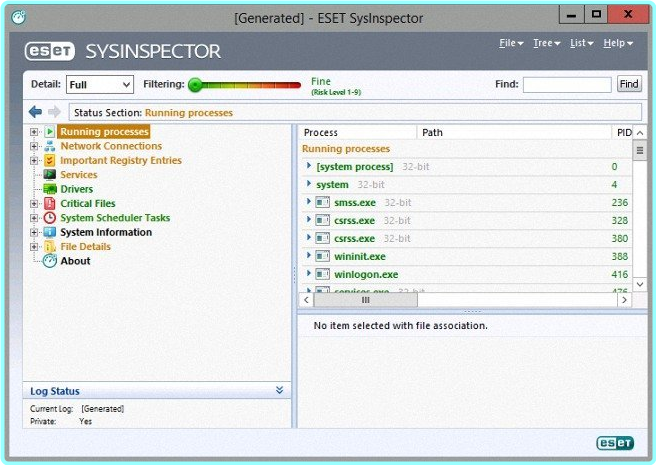This screenshot has height=465, width=656.
Task: Click the Critical Files icon
Action: pyautogui.click(x=49, y=203)
